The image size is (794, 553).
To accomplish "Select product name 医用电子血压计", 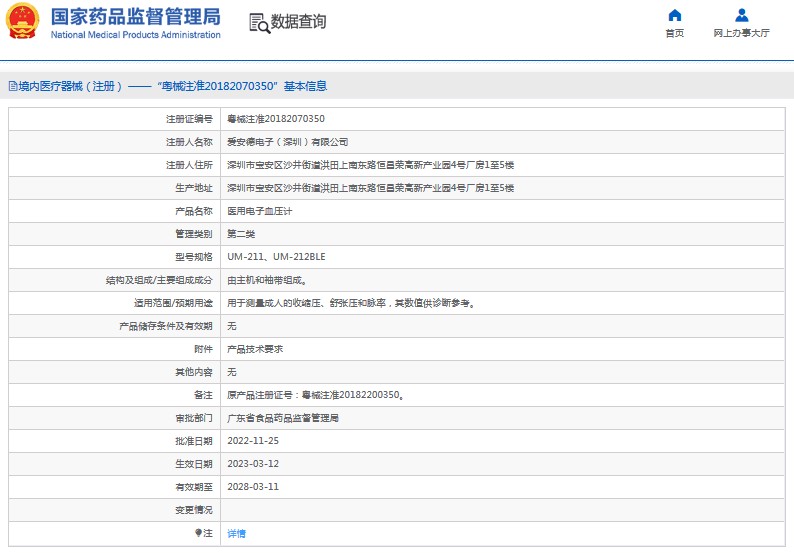I will [x=260, y=211].
